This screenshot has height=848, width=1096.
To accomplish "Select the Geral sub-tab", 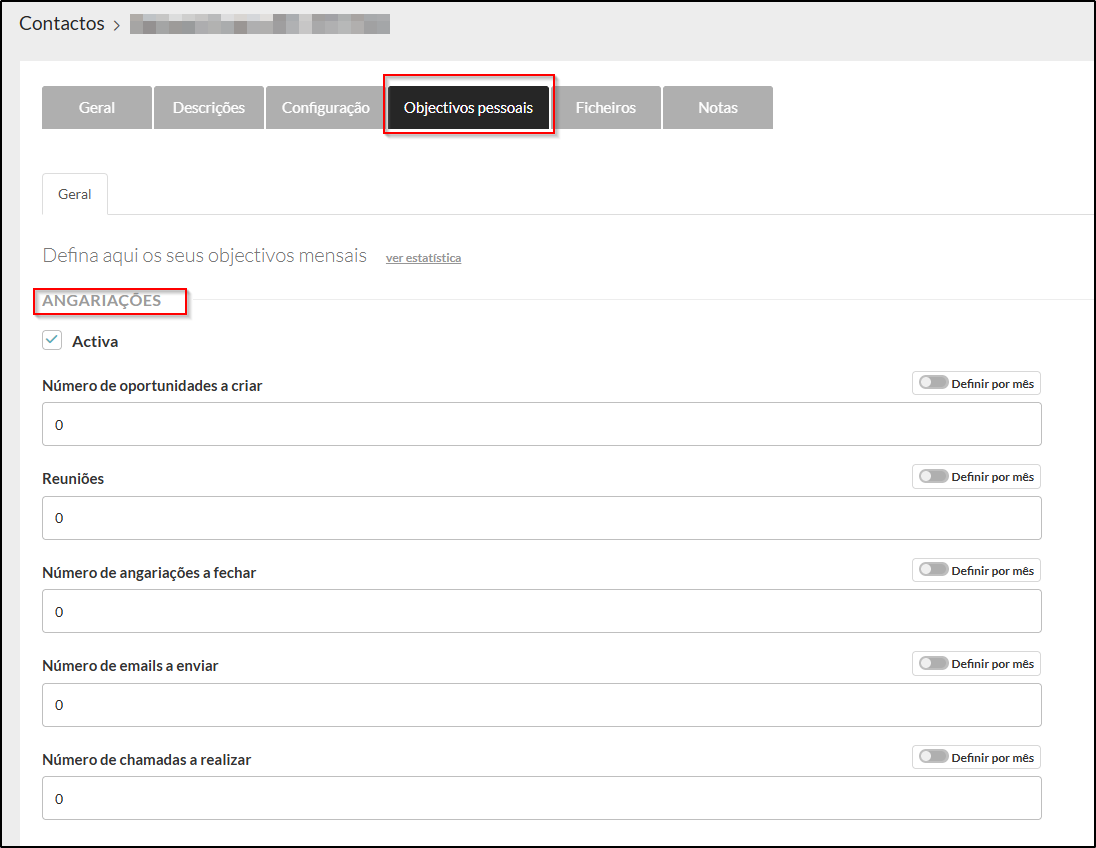I will pos(75,195).
